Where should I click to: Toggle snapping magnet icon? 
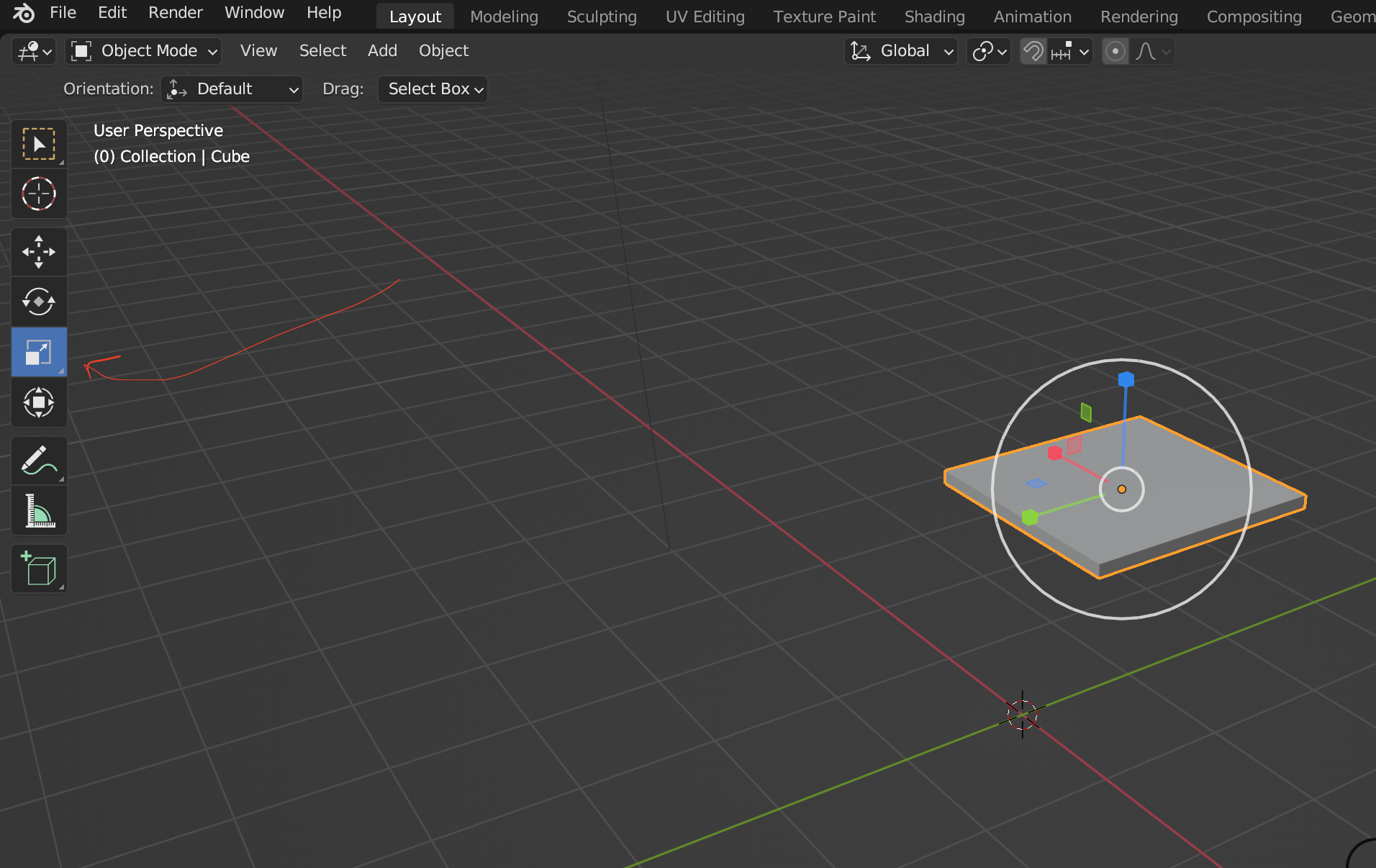(1033, 51)
